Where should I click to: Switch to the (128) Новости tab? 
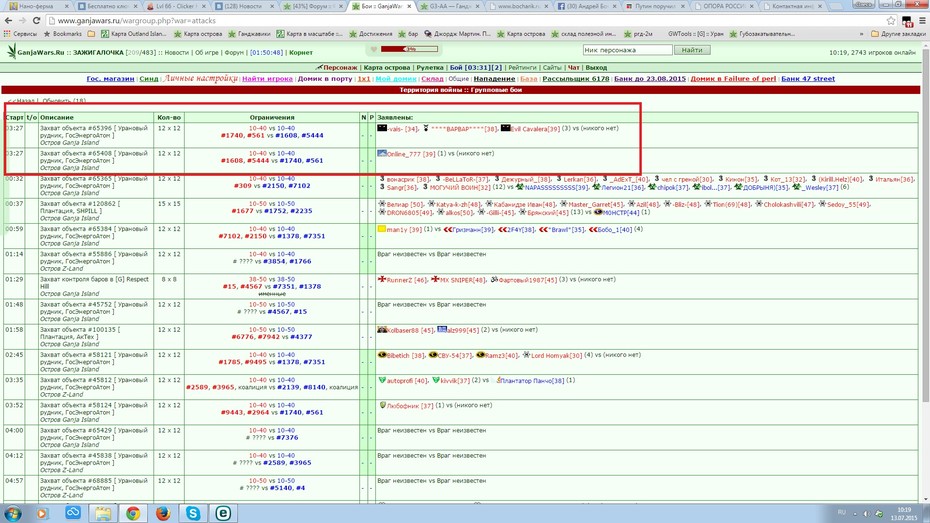click(x=244, y=6)
